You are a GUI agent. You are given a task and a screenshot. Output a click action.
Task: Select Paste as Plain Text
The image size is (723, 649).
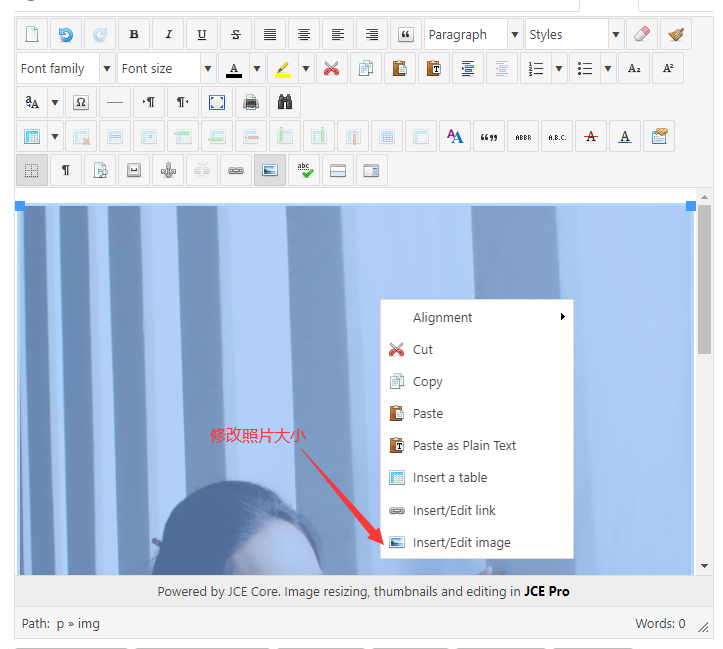point(464,446)
